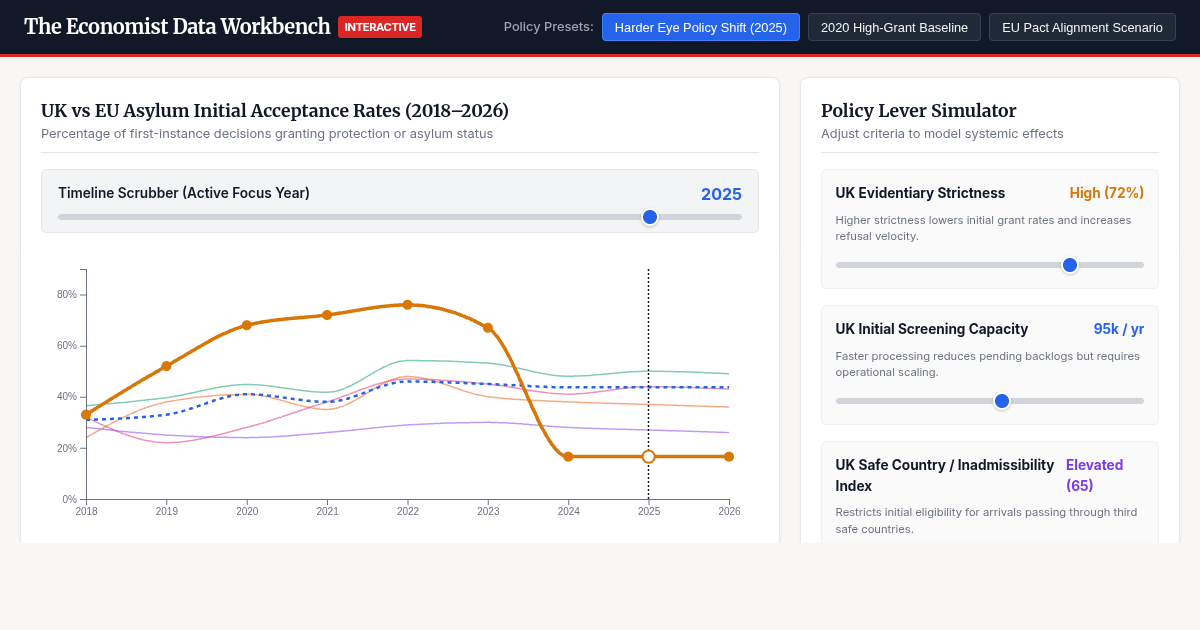Screen dimensions: 1200x630
Task: Select Harder Eye Policy Shift (2025) preset
Action: click(701, 27)
